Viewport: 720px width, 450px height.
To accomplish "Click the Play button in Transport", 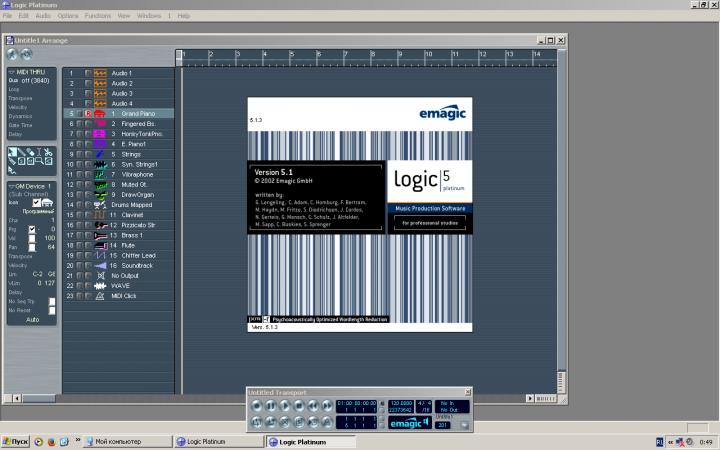I will (x=286, y=405).
